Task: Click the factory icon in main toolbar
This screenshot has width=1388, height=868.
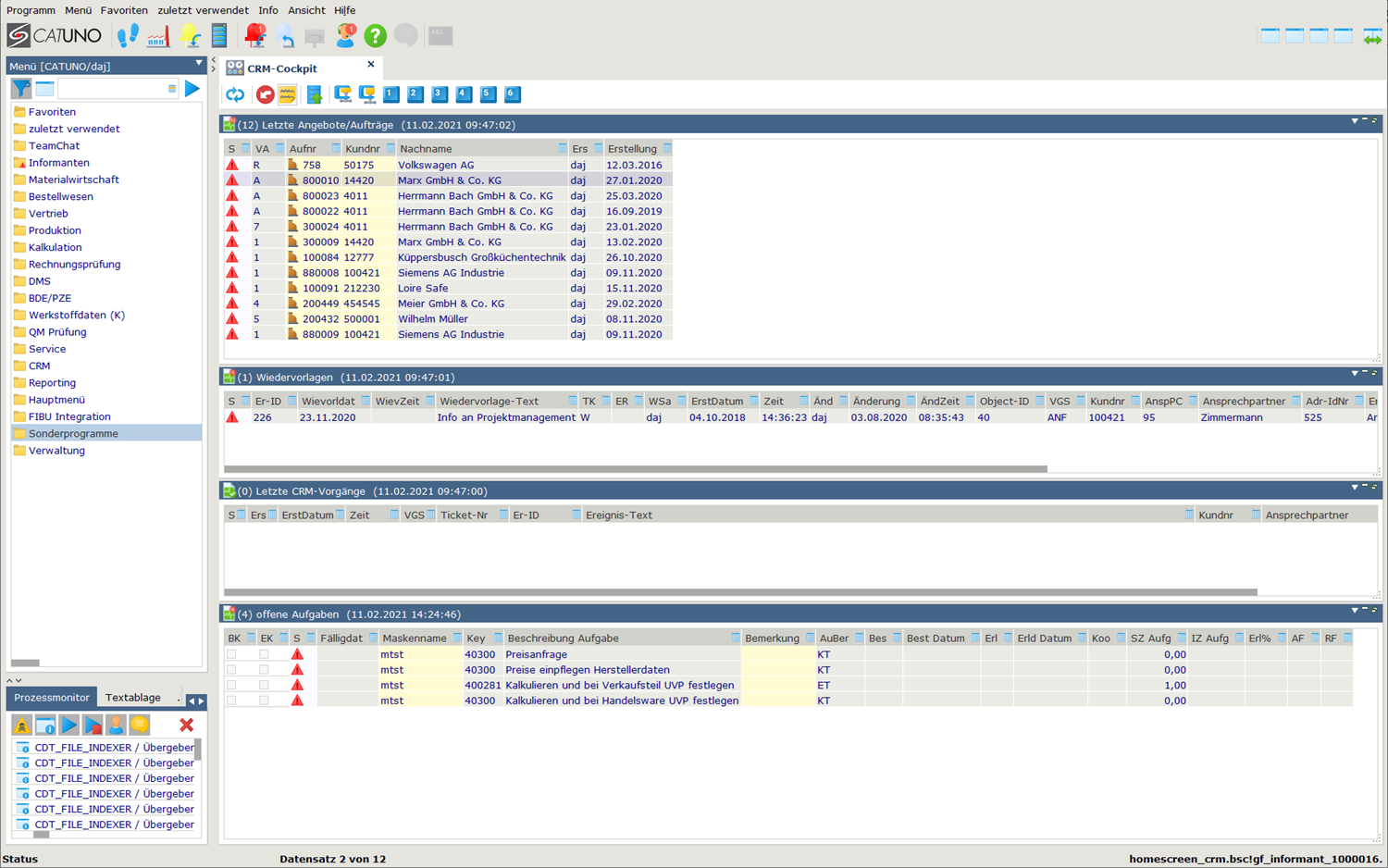Action: point(158,36)
